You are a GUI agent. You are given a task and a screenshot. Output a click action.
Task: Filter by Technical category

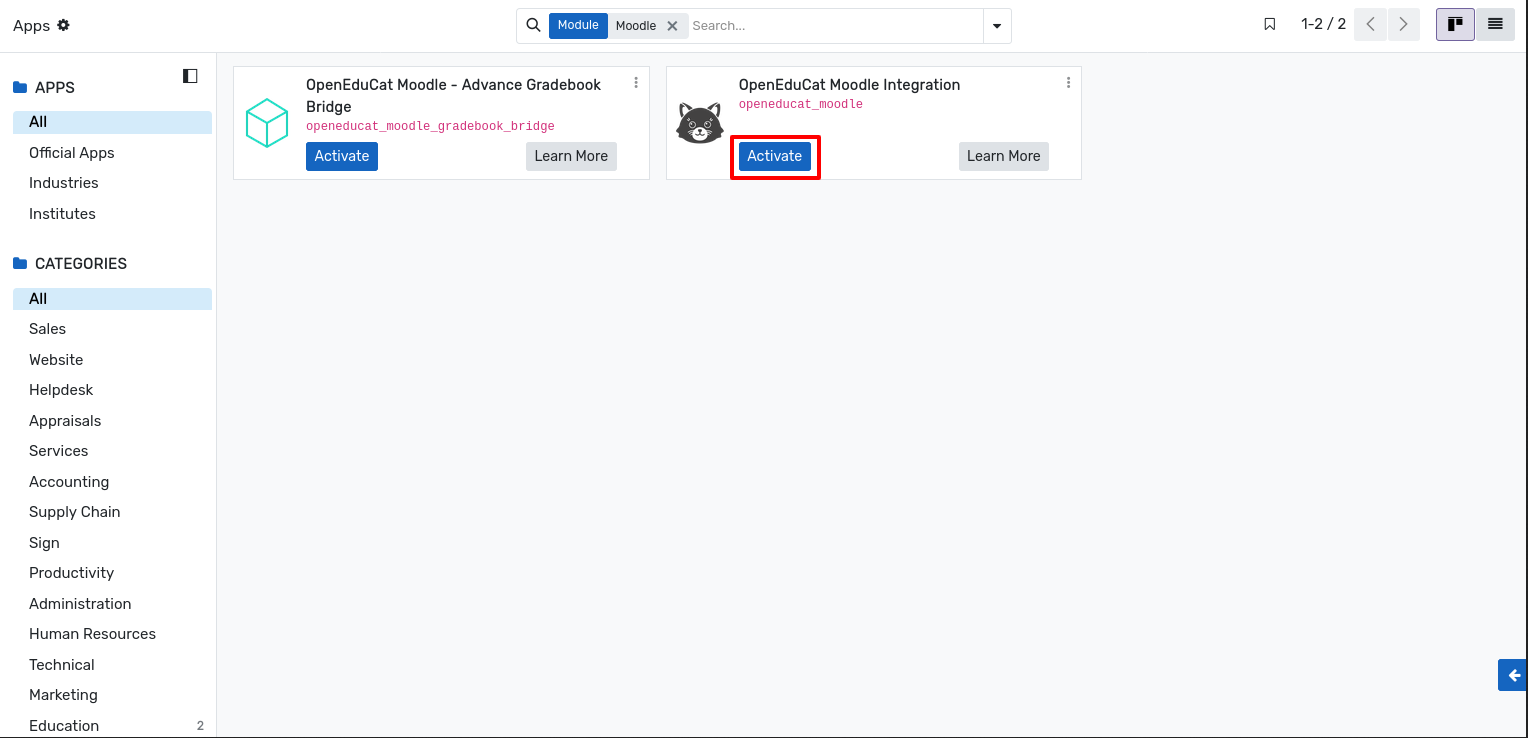[x=112, y=665]
